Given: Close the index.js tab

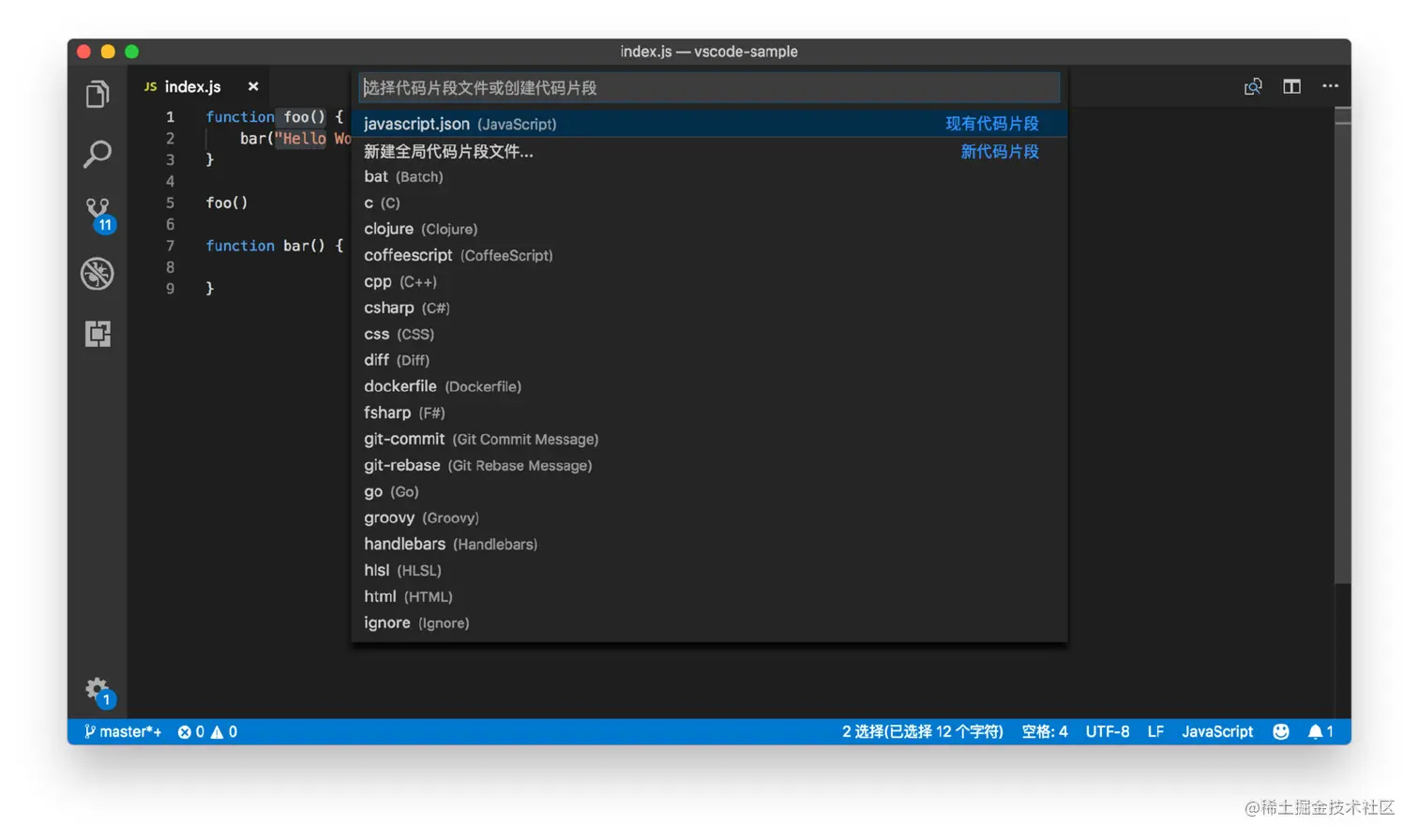Looking at the screenshot, I should coord(253,86).
